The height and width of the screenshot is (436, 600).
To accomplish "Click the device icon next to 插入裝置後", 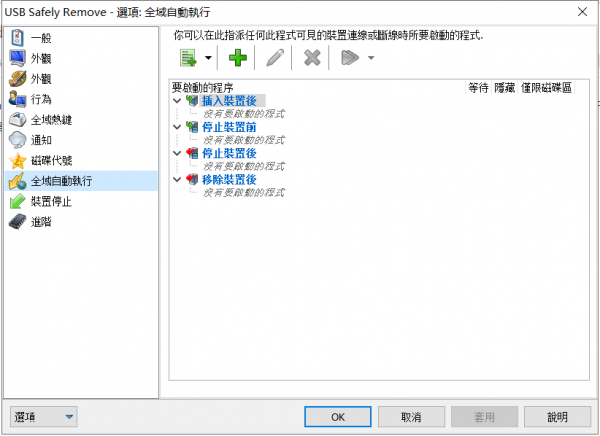I will 192,101.
